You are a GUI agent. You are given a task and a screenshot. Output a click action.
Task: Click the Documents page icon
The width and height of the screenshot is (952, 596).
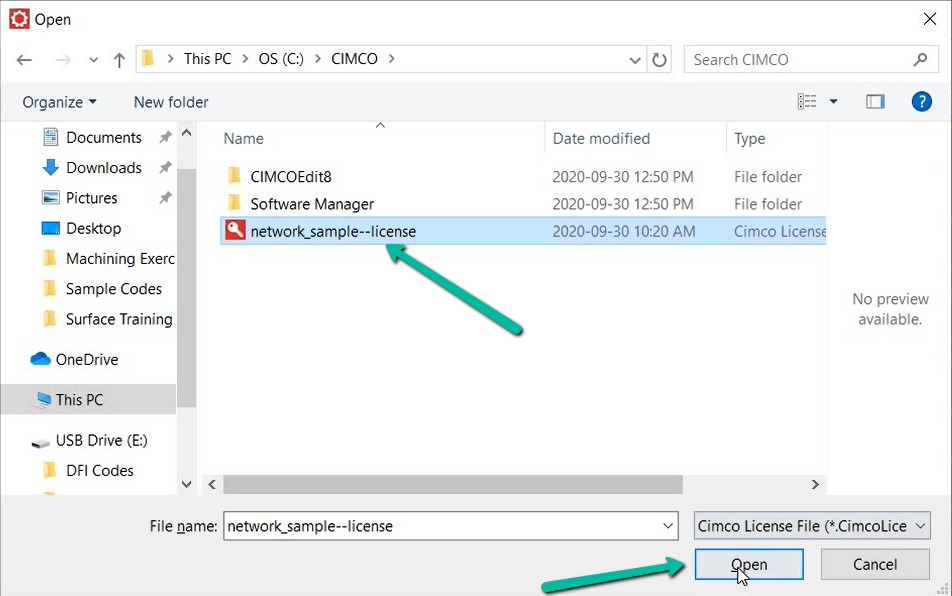click(x=51, y=137)
